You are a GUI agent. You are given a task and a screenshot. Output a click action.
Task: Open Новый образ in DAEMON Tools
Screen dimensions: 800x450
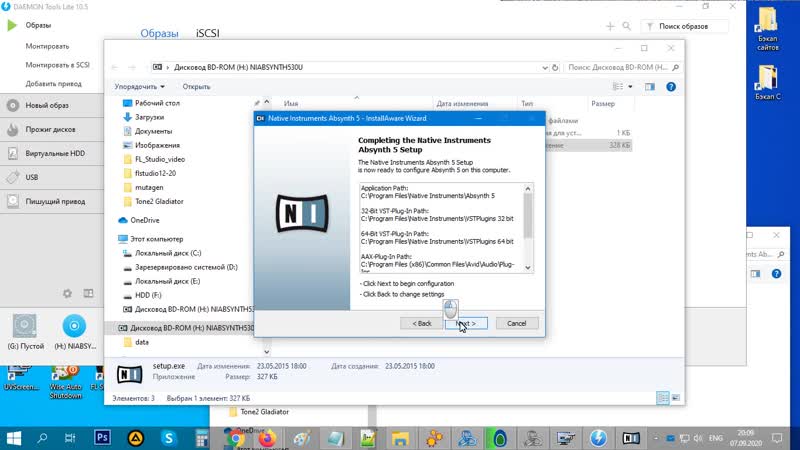[47, 105]
